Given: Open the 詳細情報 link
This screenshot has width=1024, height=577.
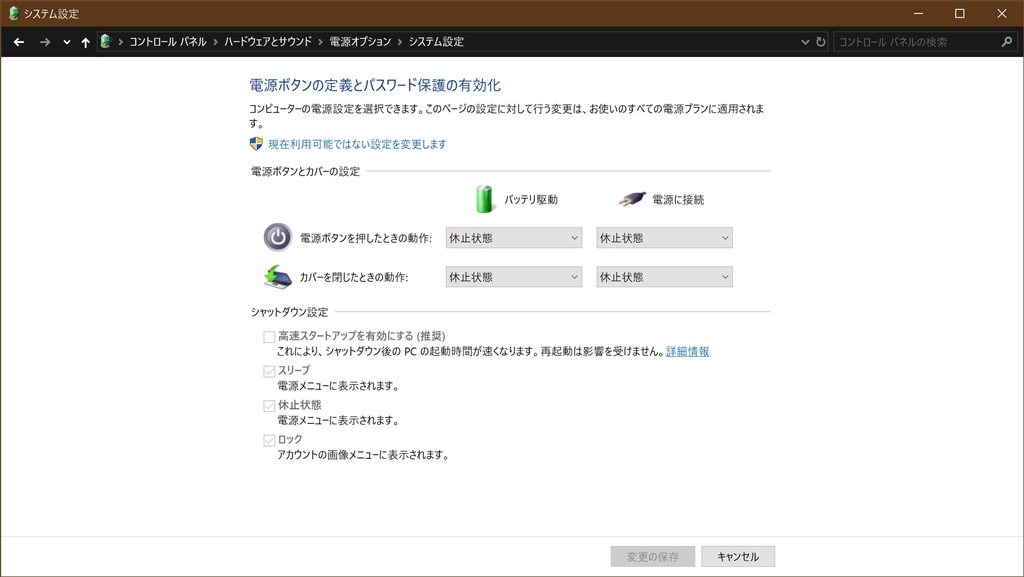Looking at the screenshot, I should click(688, 351).
